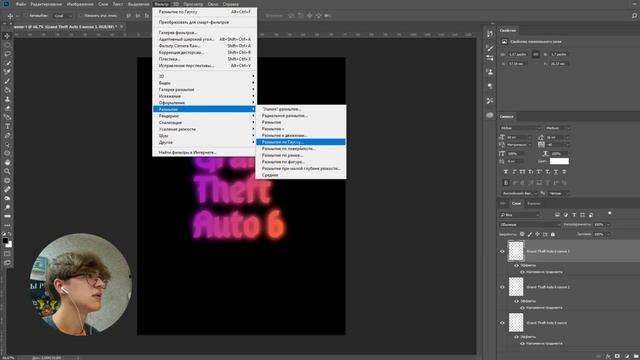Hide the bottom Grand Theft Auto 6 копия layer
This screenshot has width=640, height=360.
(502, 323)
